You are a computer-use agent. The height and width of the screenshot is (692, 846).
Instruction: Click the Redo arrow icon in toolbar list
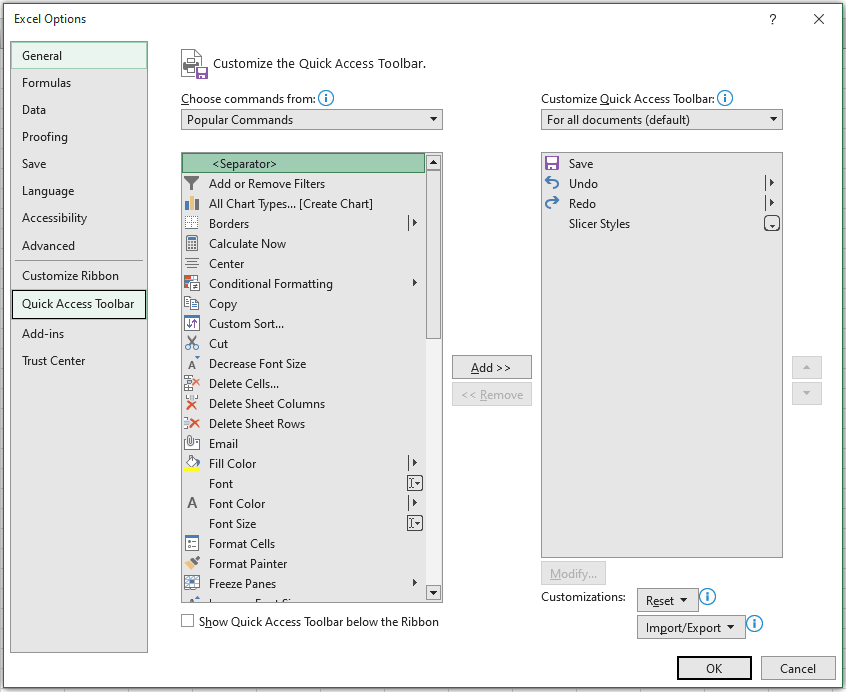(x=552, y=203)
